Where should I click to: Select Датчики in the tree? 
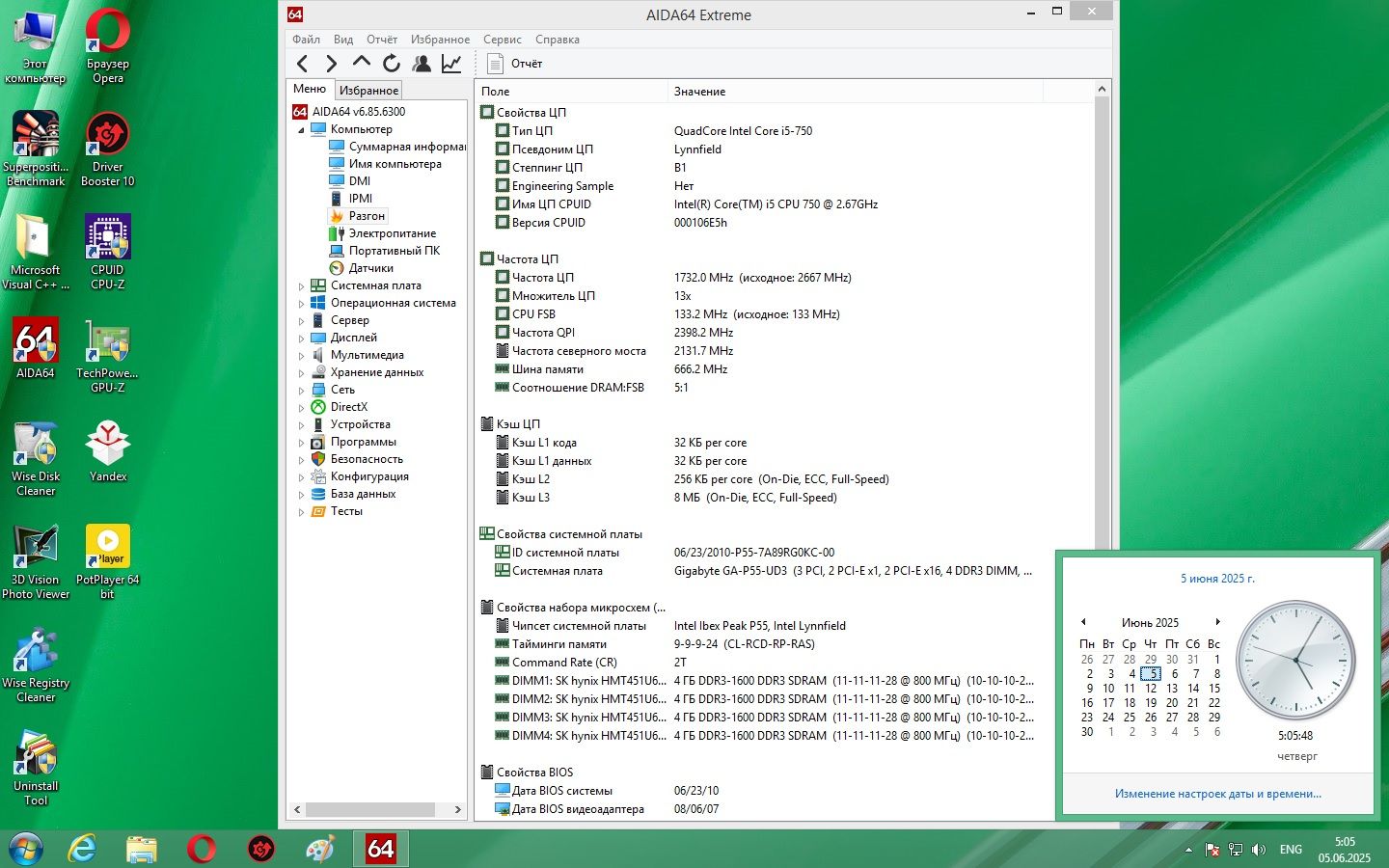tap(371, 268)
